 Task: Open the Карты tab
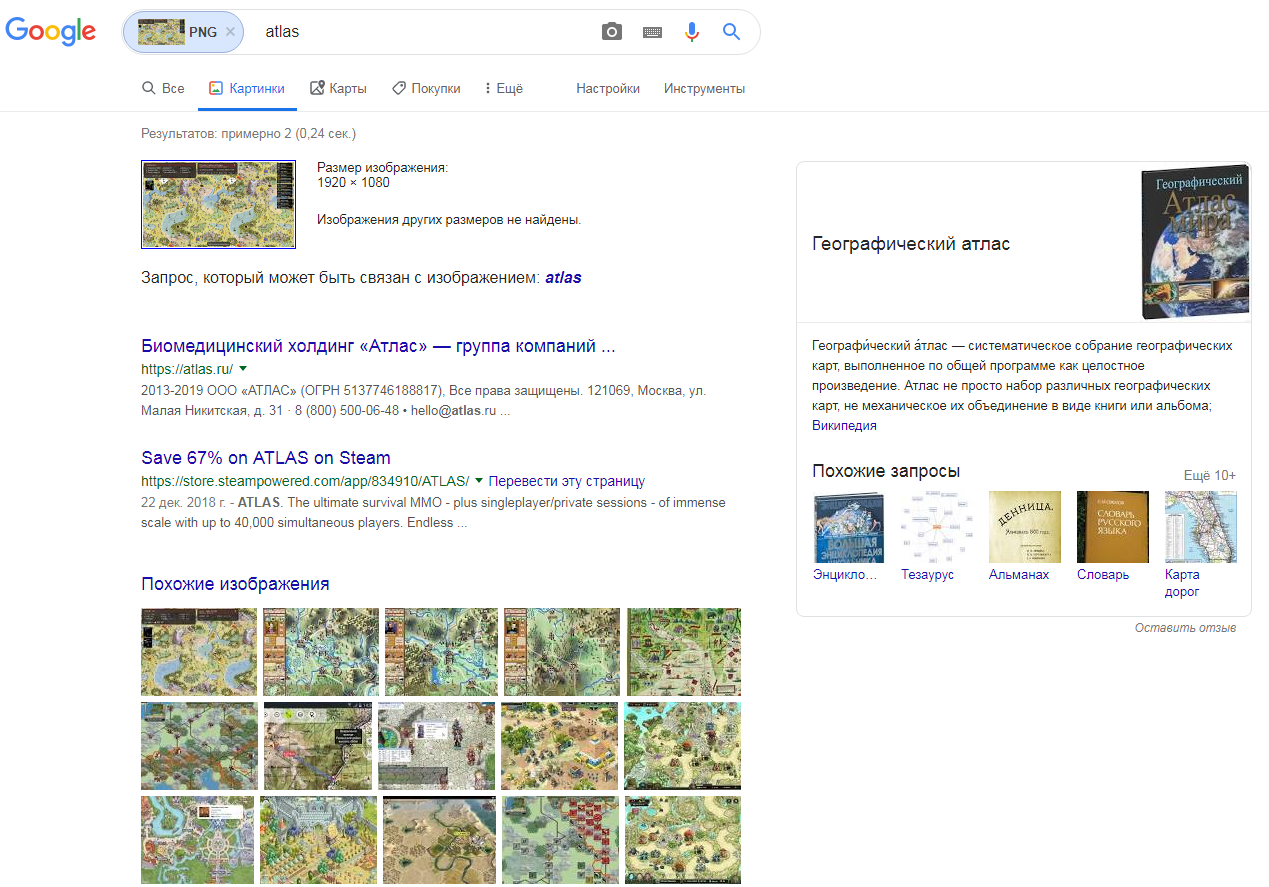click(338, 88)
